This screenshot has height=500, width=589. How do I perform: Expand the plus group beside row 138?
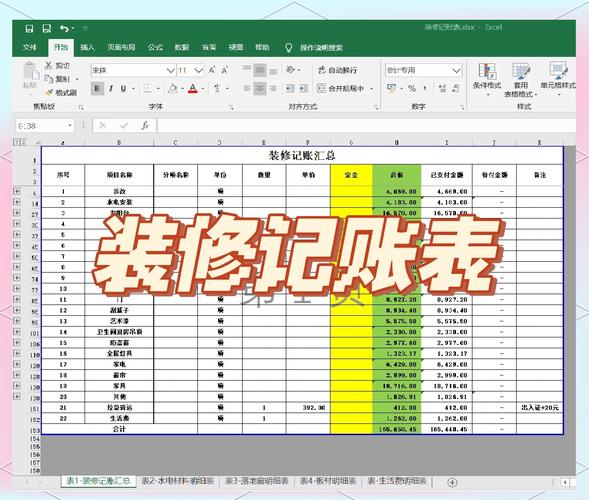point(17,397)
